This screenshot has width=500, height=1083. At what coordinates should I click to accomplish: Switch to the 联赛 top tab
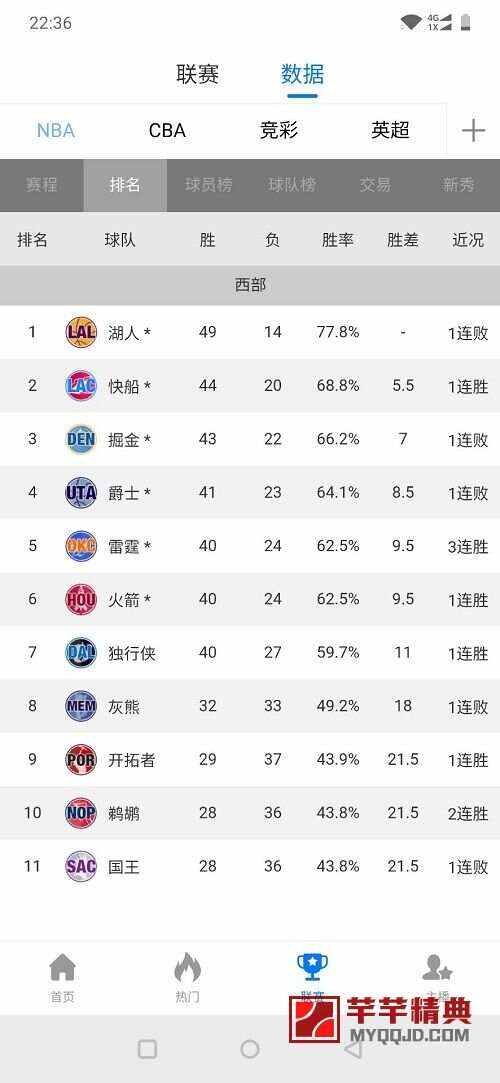pos(198,74)
